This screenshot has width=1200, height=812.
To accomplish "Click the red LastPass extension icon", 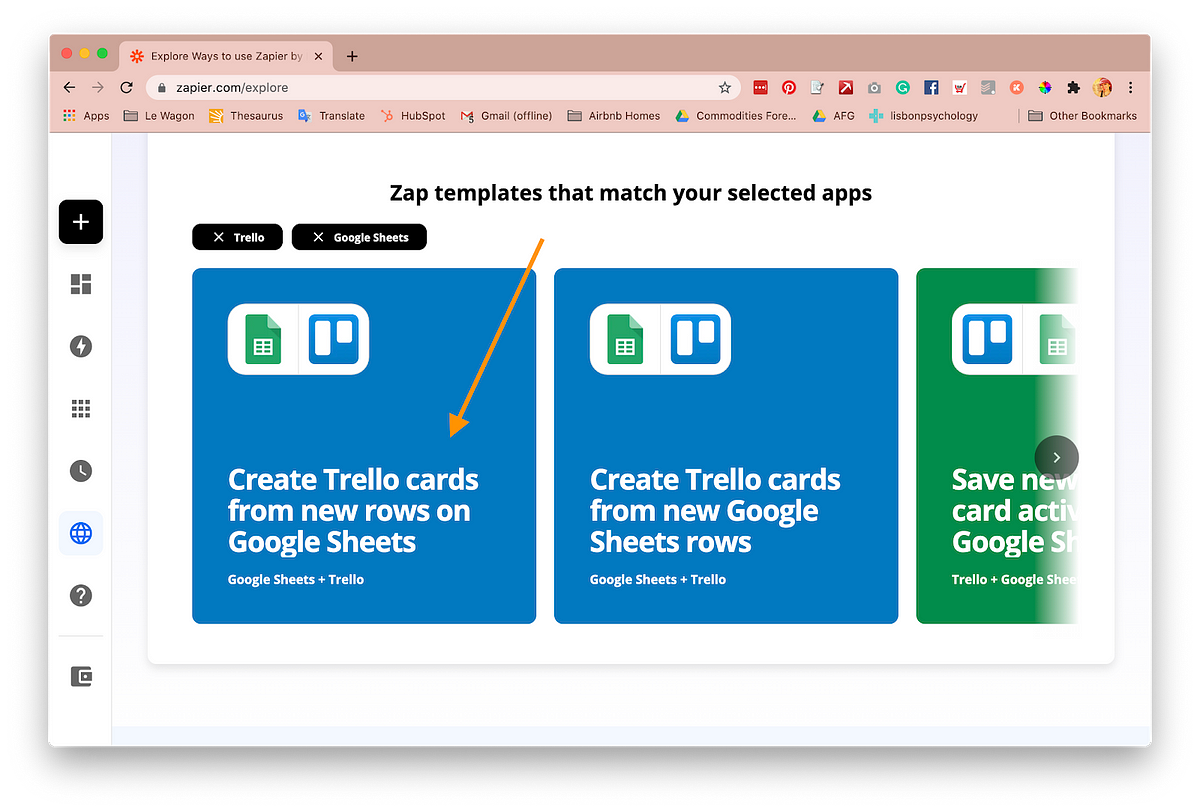I will [760, 88].
